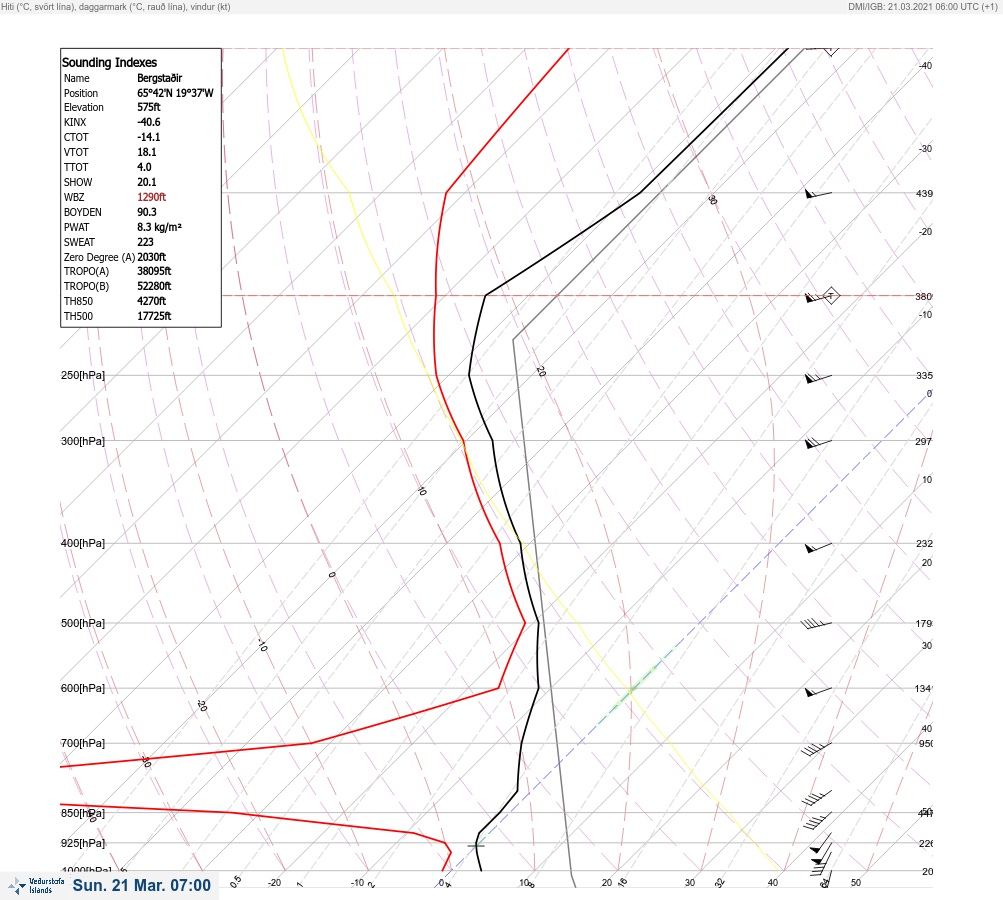Click the '600[hPa]' pressure label

click(x=83, y=688)
